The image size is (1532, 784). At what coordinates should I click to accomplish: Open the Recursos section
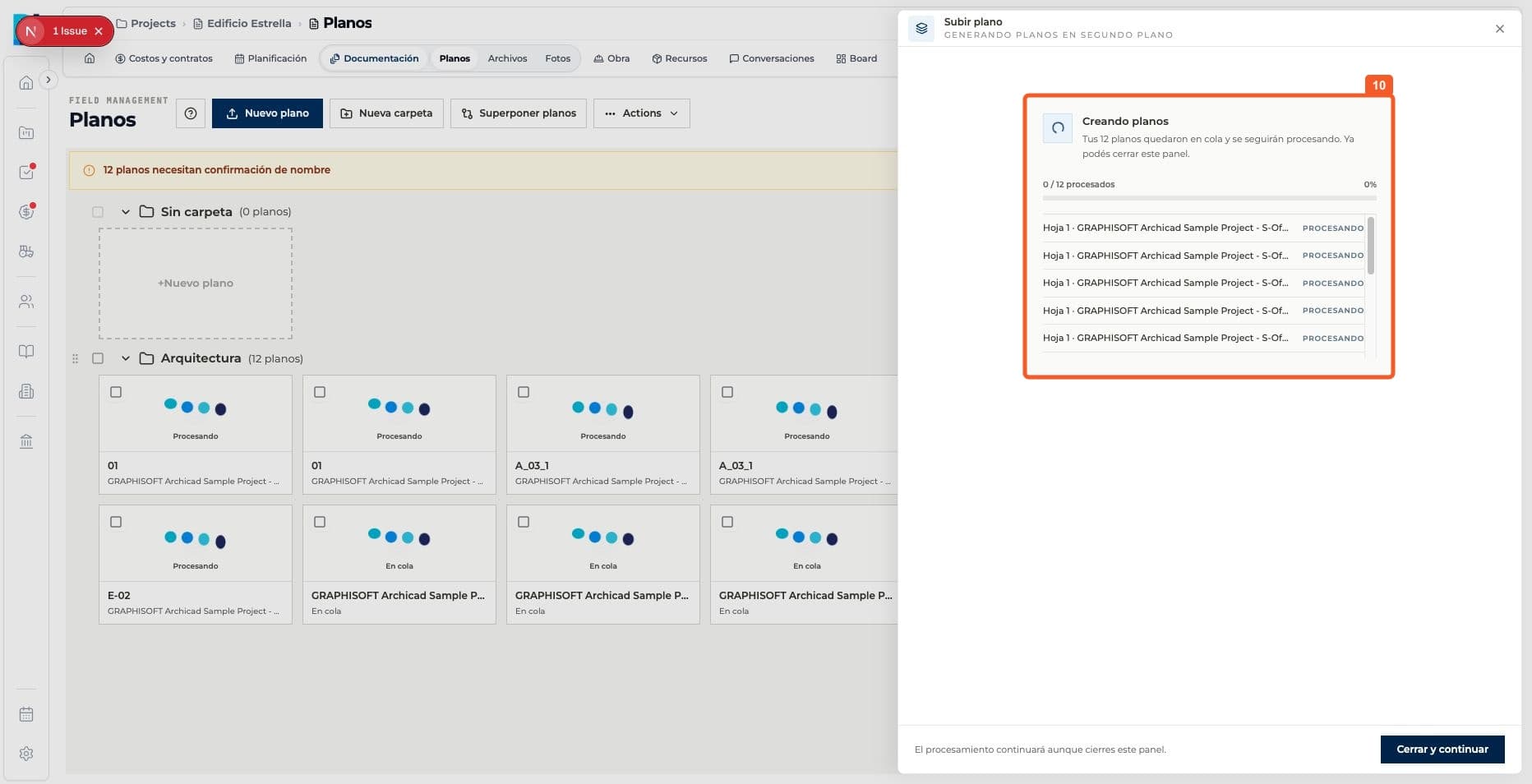tap(680, 58)
